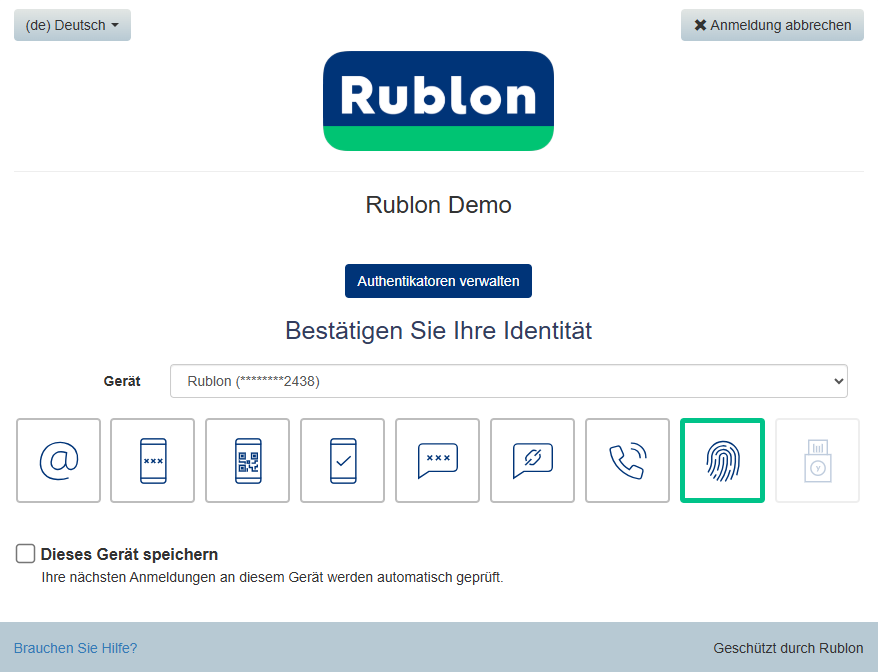Expand the Gerät device selection dropdown
Screen dimensions: 878x672
[508, 381]
